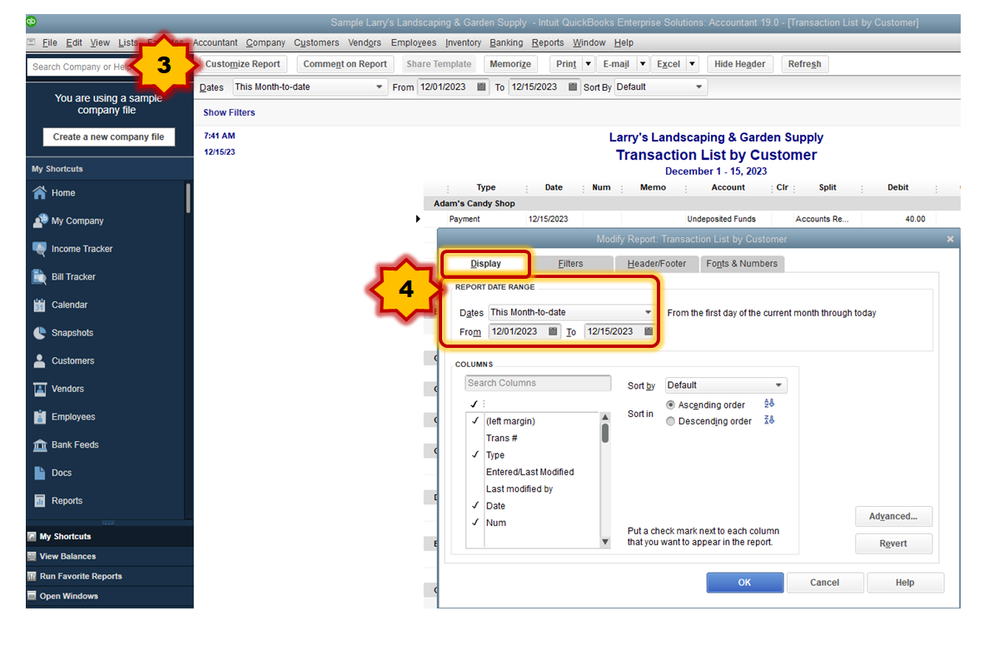The height and width of the screenshot is (645, 999).
Task: Open the dialog Sort by dropdown
Action: tap(726, 385)
